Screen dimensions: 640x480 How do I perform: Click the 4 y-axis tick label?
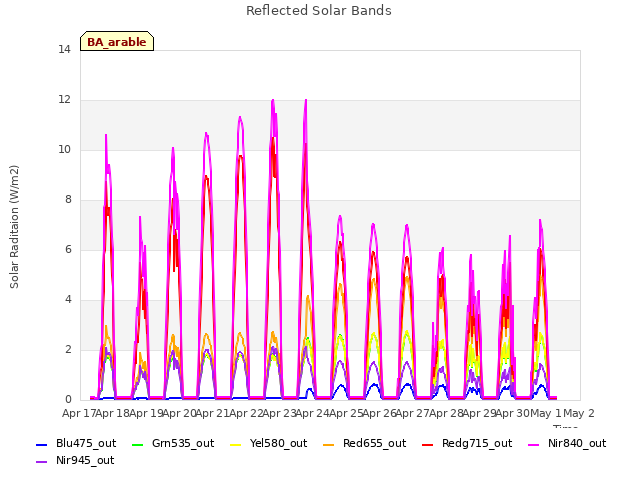coord(68,299)
